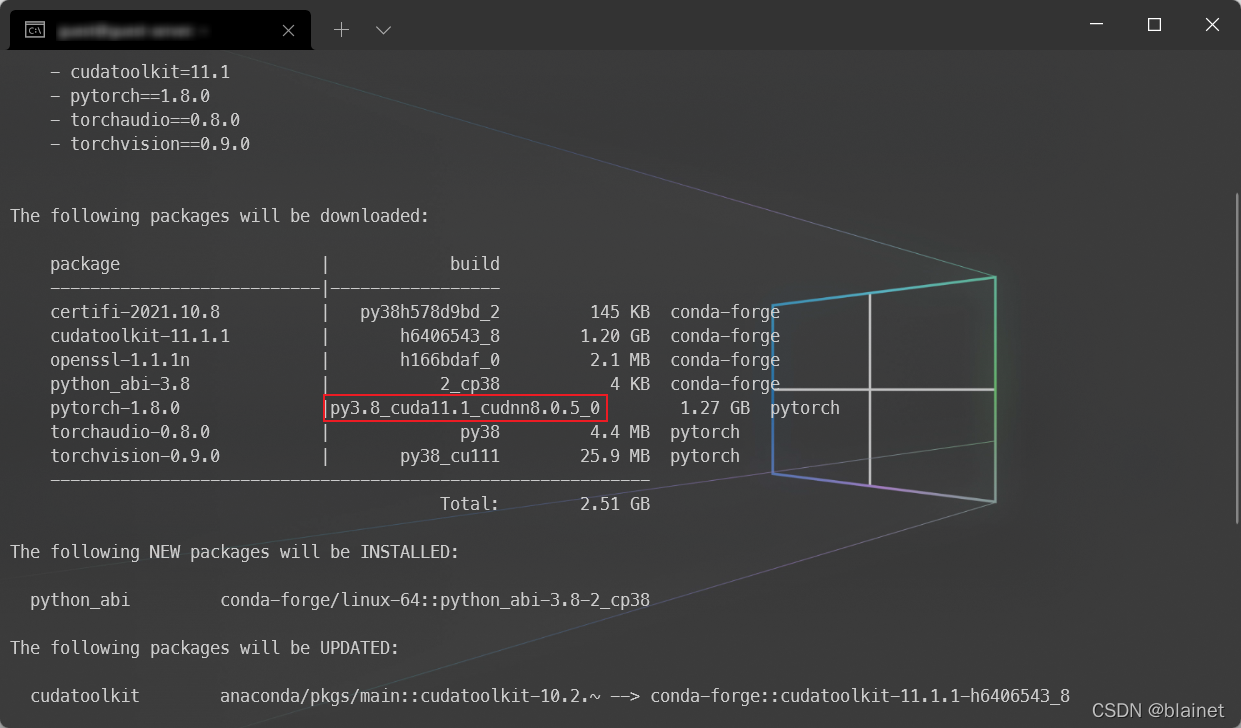Click 'anaconda/pkgs/main::cudatoolkit-10.2.~' text
Image resolution: width=1241 pixels, height=728 pixels.
pos(410,696)
